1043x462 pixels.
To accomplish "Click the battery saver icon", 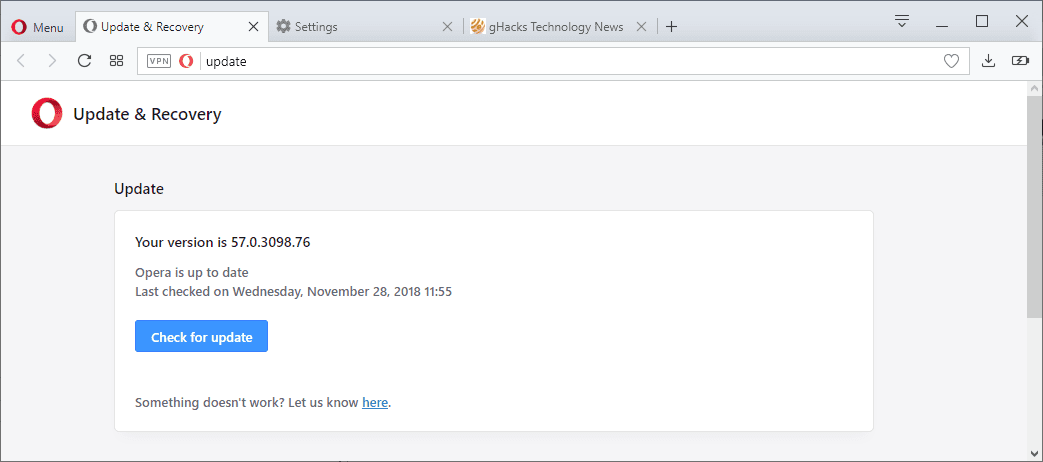I will pyautogui.click(x=1020, y=61).
